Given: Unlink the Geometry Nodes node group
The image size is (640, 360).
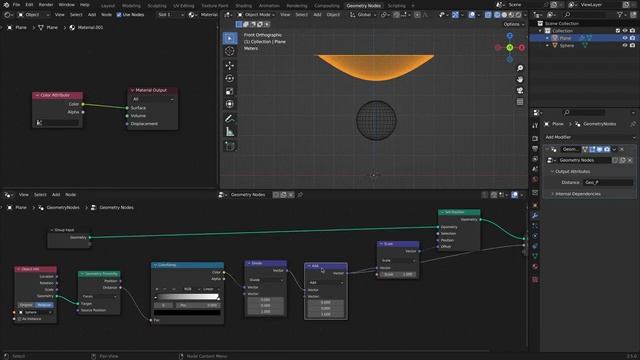Looking at the screenshot, I should coord(630,160).
